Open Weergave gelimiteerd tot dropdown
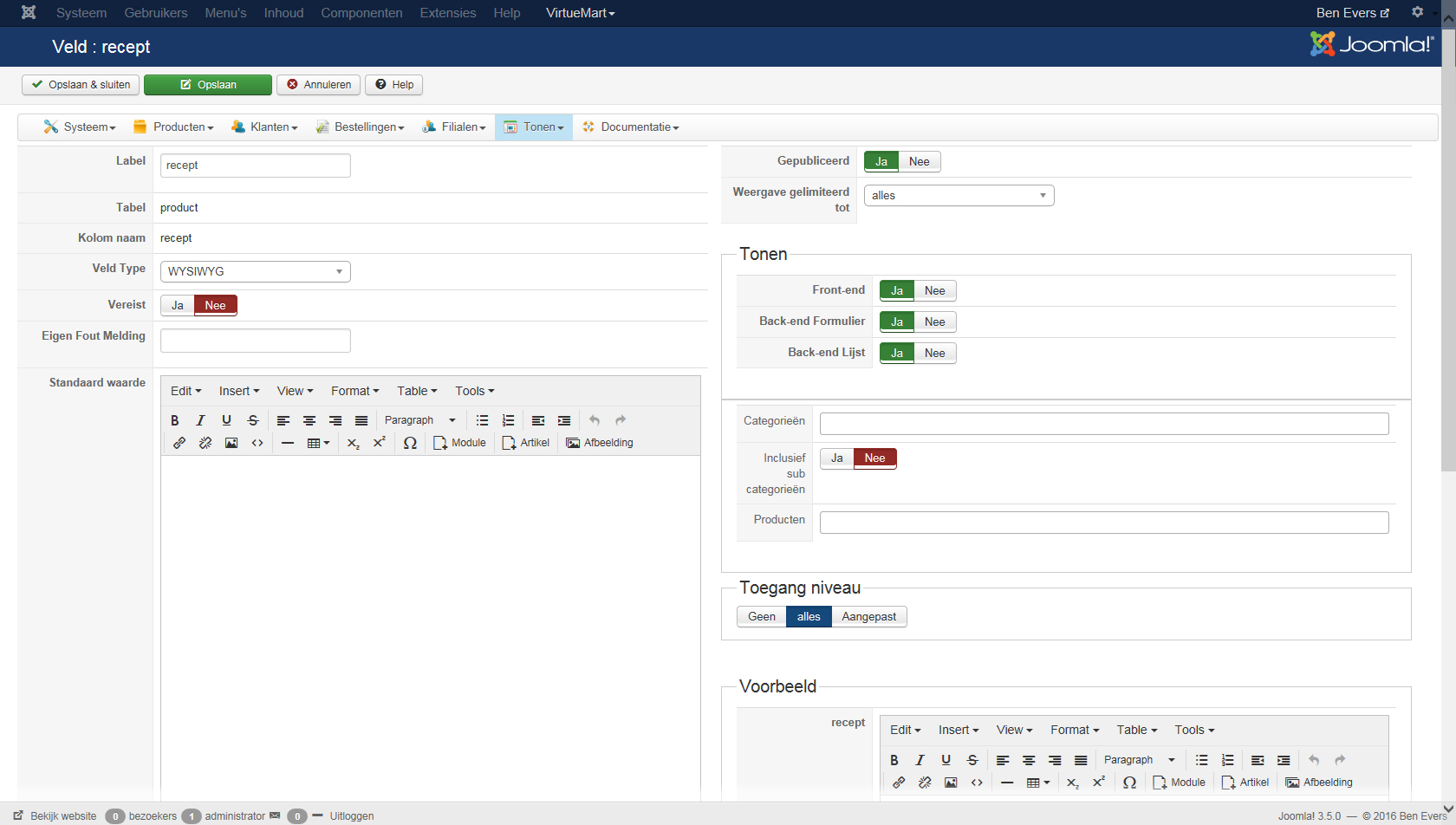This screenshot has width=1456, height=825. point(959,195)
